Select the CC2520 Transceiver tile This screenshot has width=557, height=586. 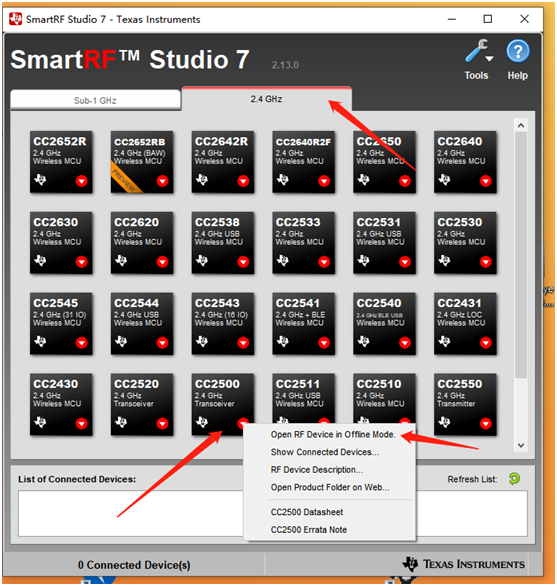(x=142, y=404)
